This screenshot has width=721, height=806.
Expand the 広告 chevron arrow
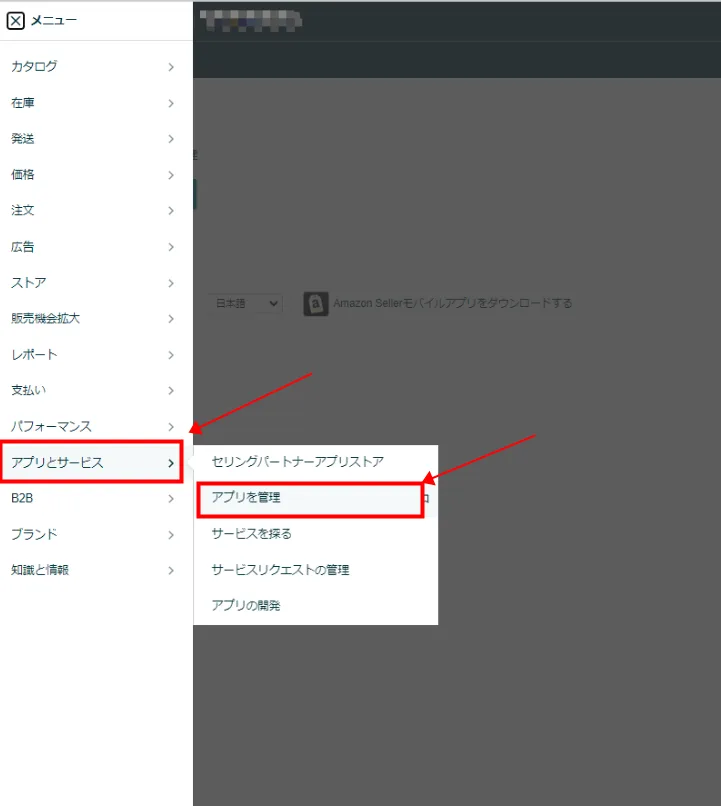point(171,247)
